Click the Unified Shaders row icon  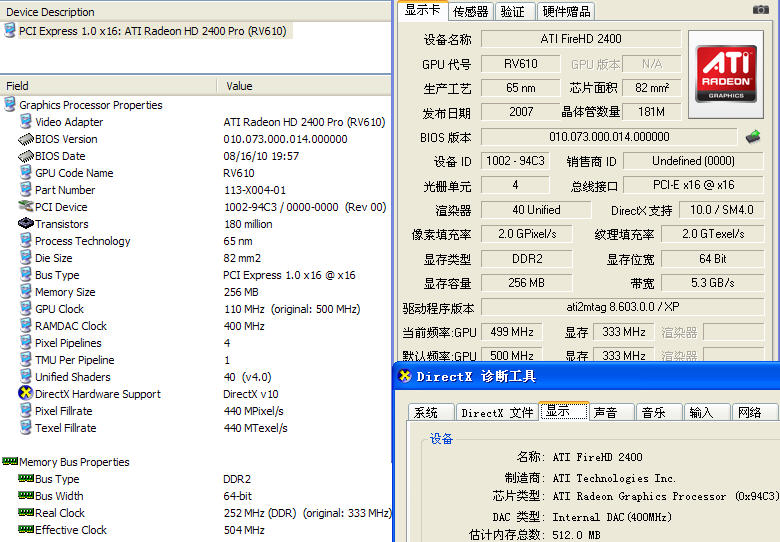coord(25,376)
